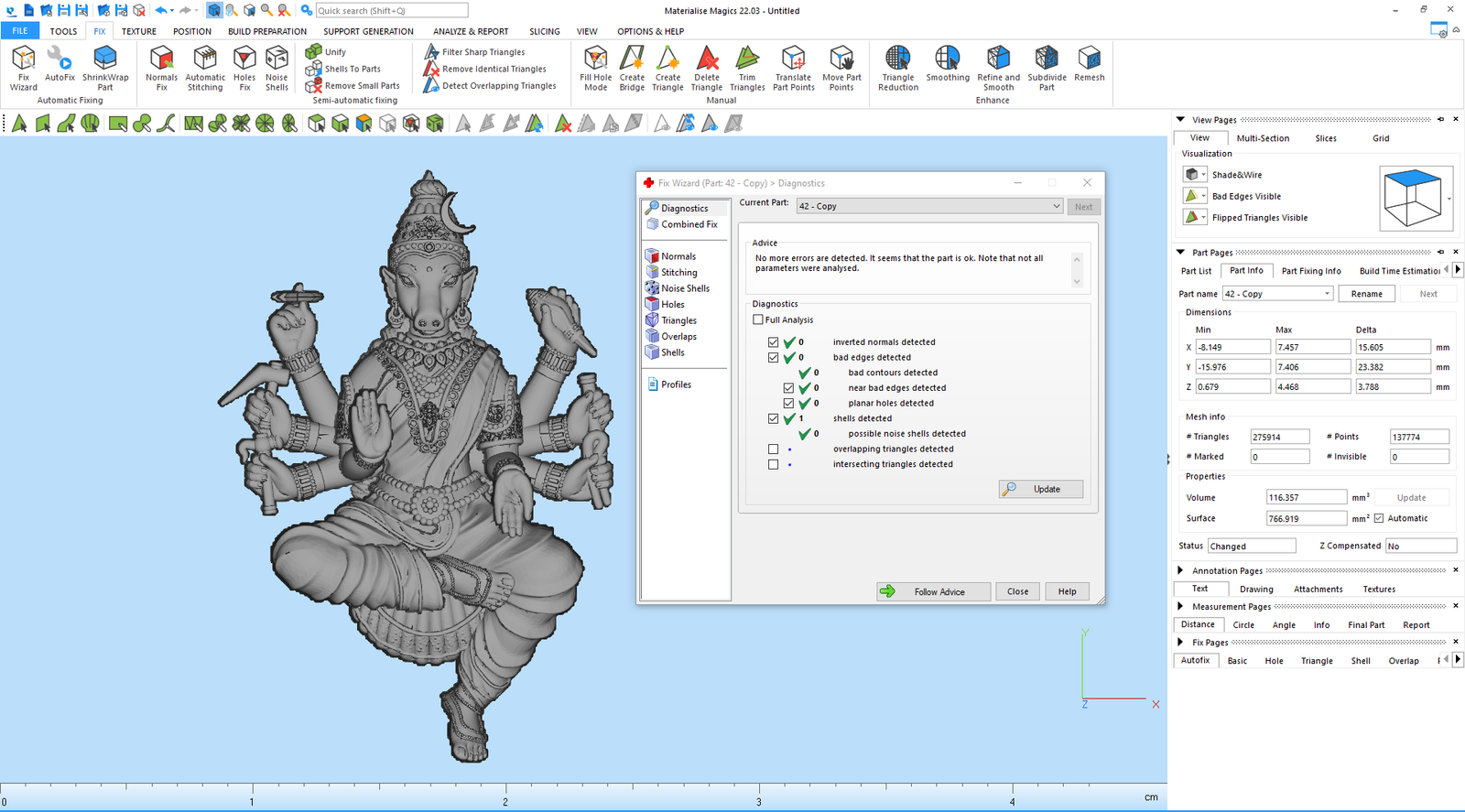Expand the Annotation Pages panel
Image resolution: width=1465 pixels, height=812 pixels.
pyautogui.click(x=1180, y=570)
